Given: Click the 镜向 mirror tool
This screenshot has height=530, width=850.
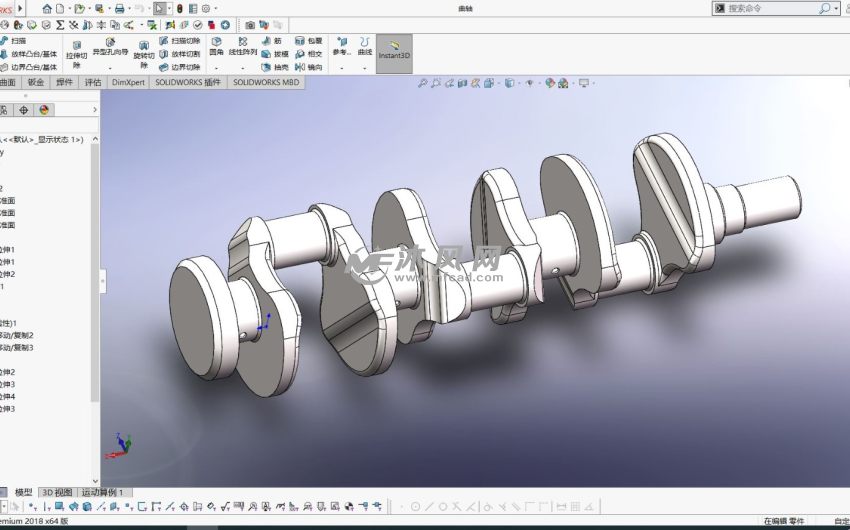Looking at the screenshot, I should pyautogui.click(x=308, y=67).
